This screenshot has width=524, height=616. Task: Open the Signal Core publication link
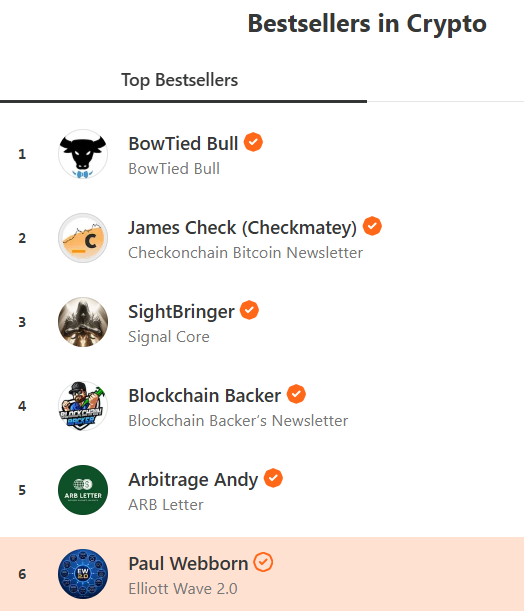coord(169,337)
